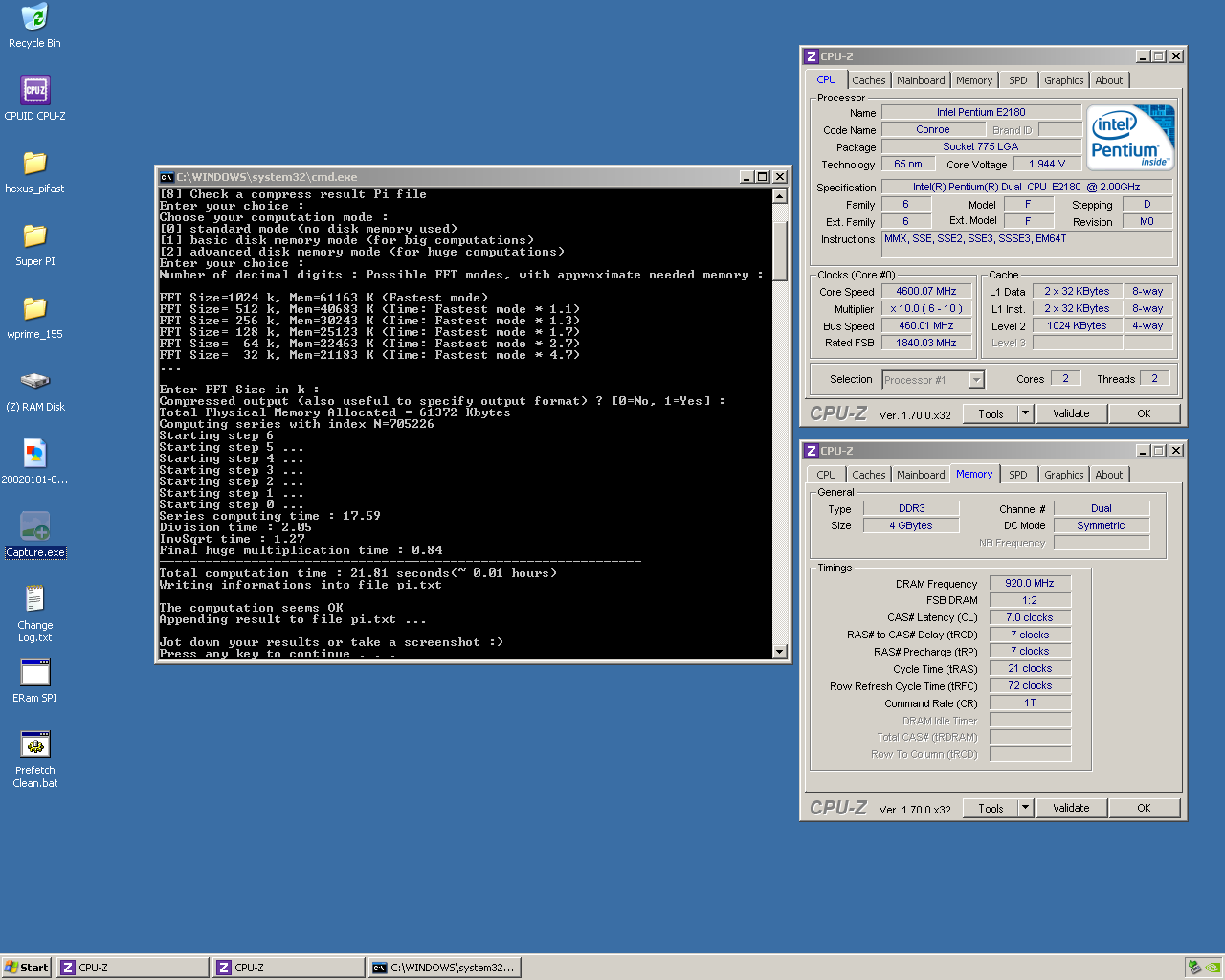Click Tools button in upper CPU-Z window
The width and height of the screenshot is (1225, 980).
(x=991, y=413)
